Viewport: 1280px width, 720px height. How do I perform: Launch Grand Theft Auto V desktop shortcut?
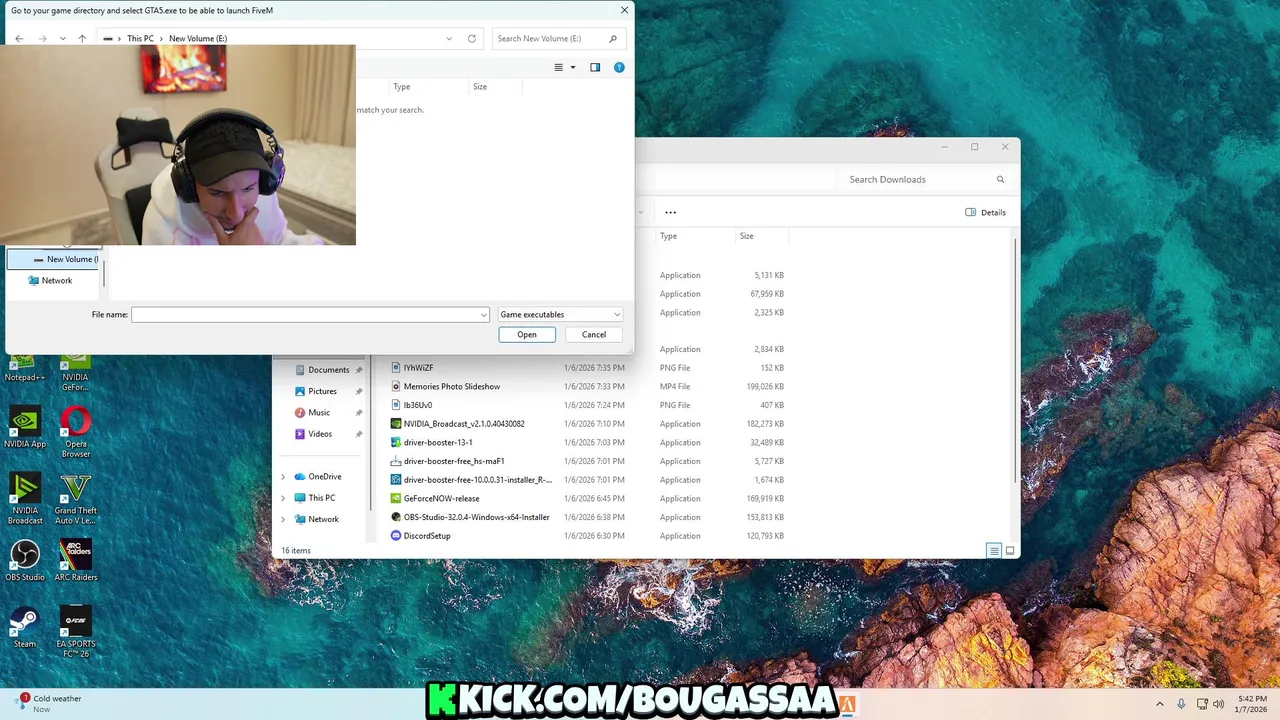coord(76,499)
